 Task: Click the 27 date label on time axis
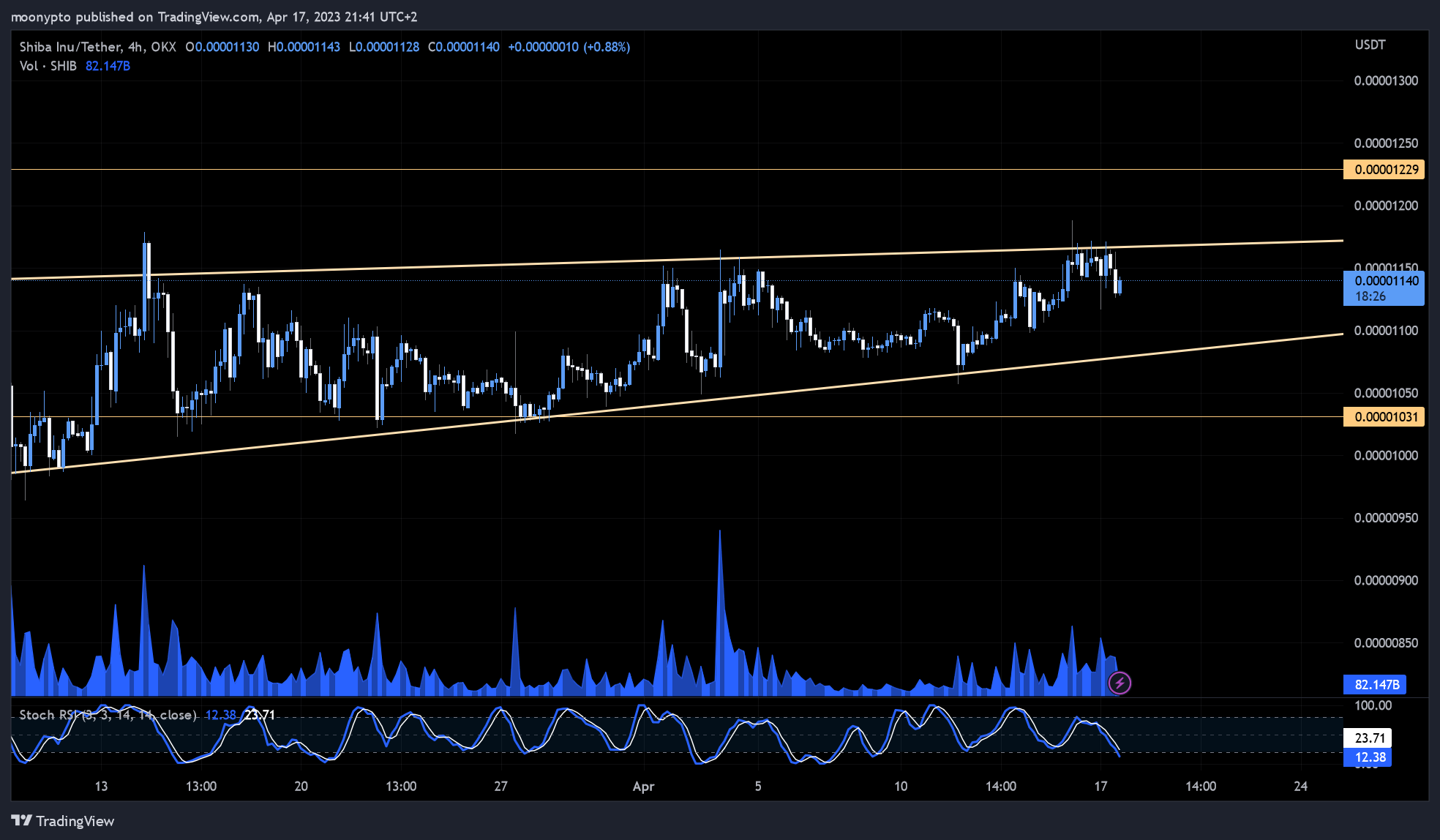(x=500, y=787)
